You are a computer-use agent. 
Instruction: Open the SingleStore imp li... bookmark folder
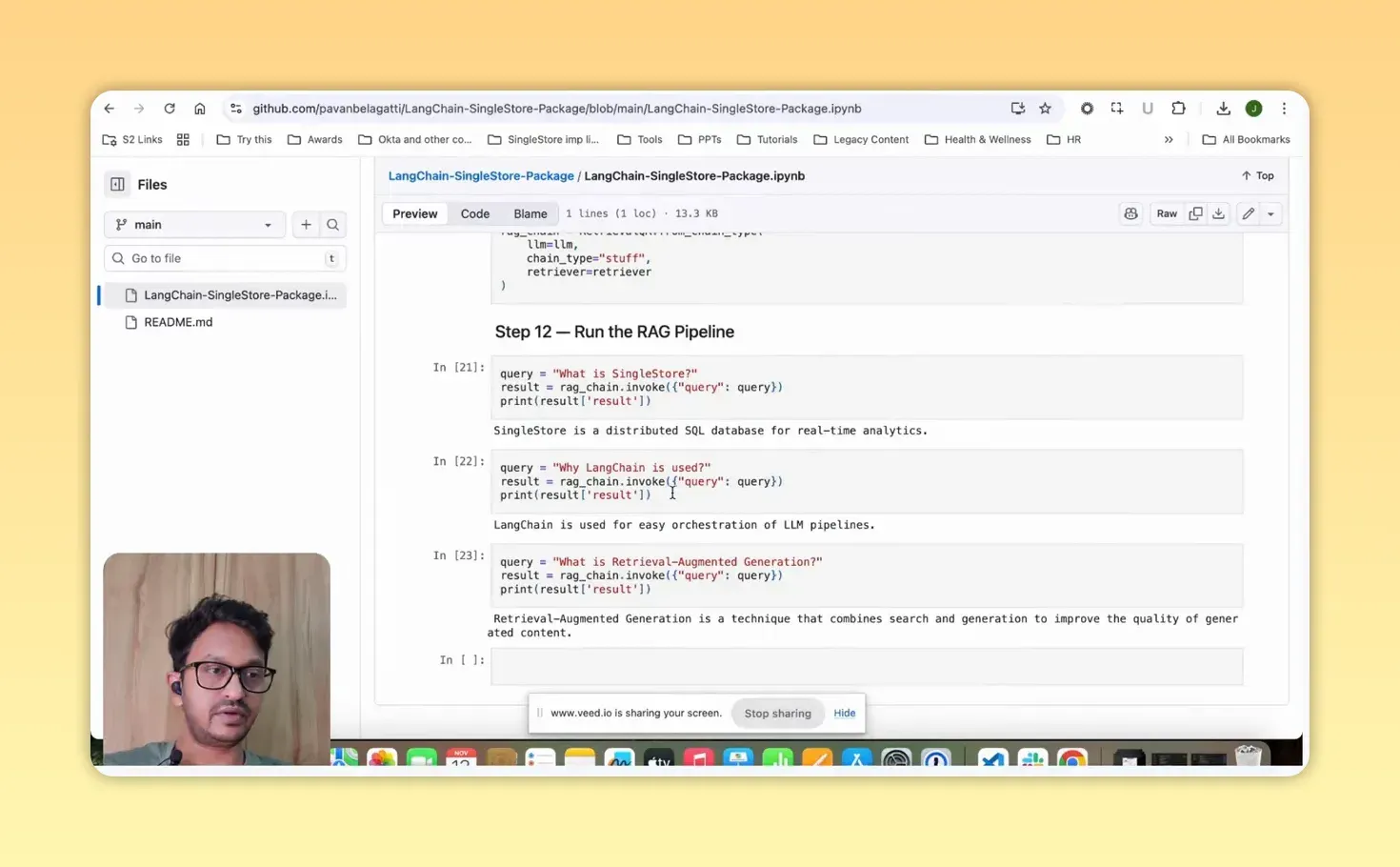click(544, 139)
